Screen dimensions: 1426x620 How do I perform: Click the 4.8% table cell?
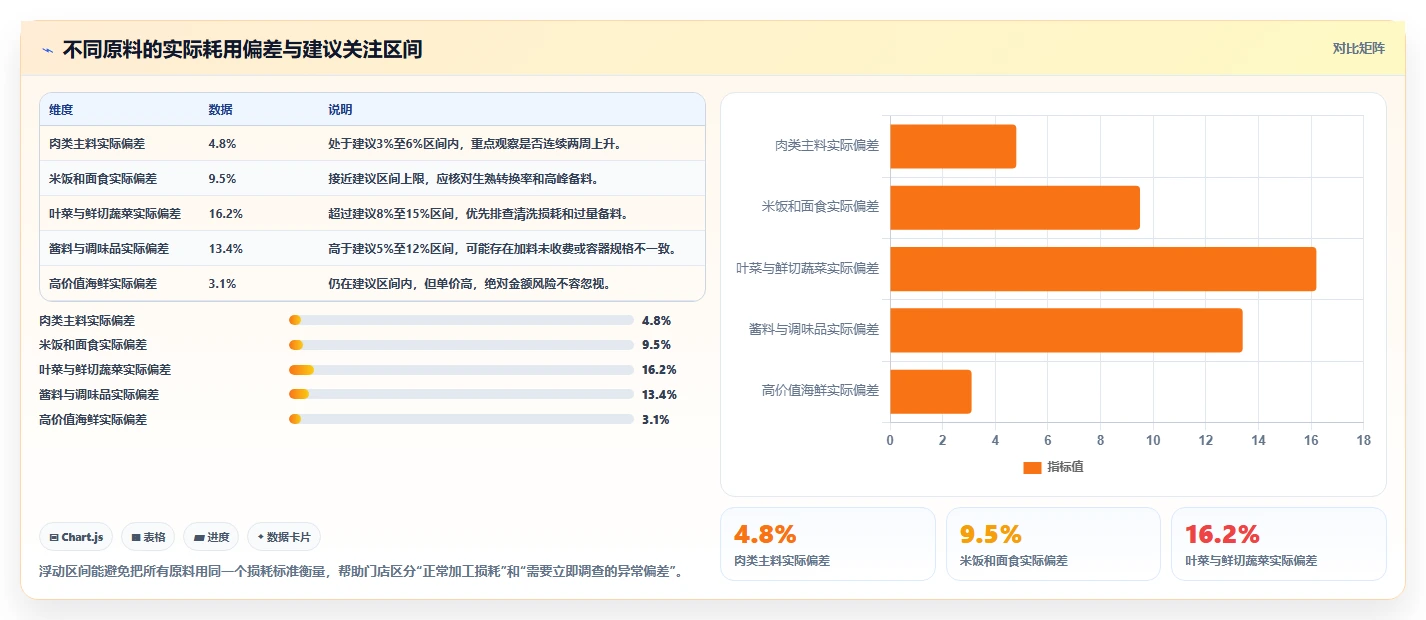222,144
